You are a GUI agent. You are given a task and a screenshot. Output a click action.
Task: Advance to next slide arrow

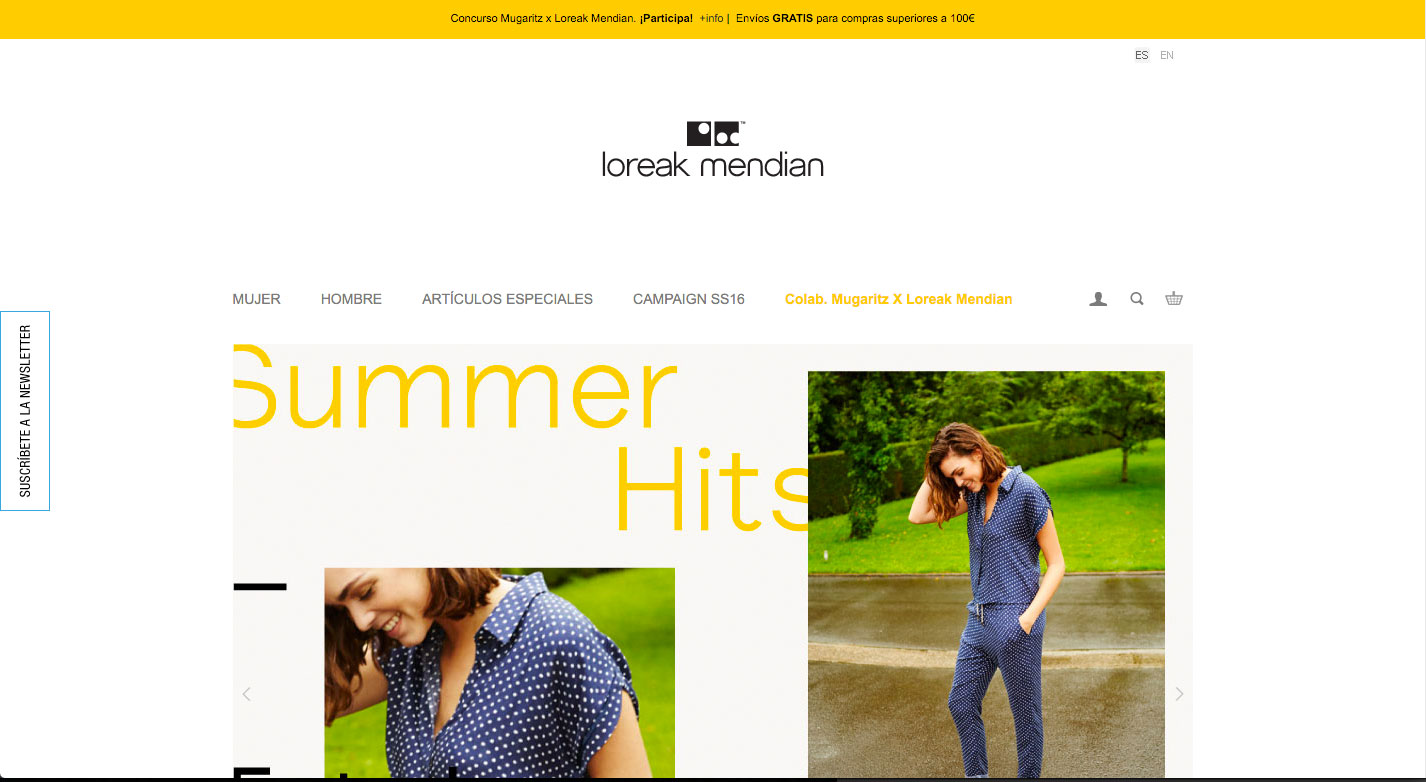[1179, 693]
